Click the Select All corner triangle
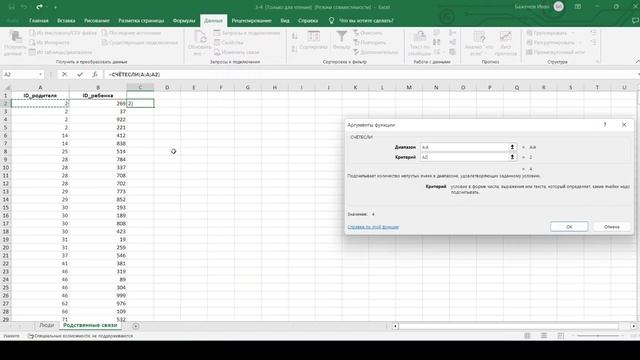640x360 pixels. click(7, 87)
